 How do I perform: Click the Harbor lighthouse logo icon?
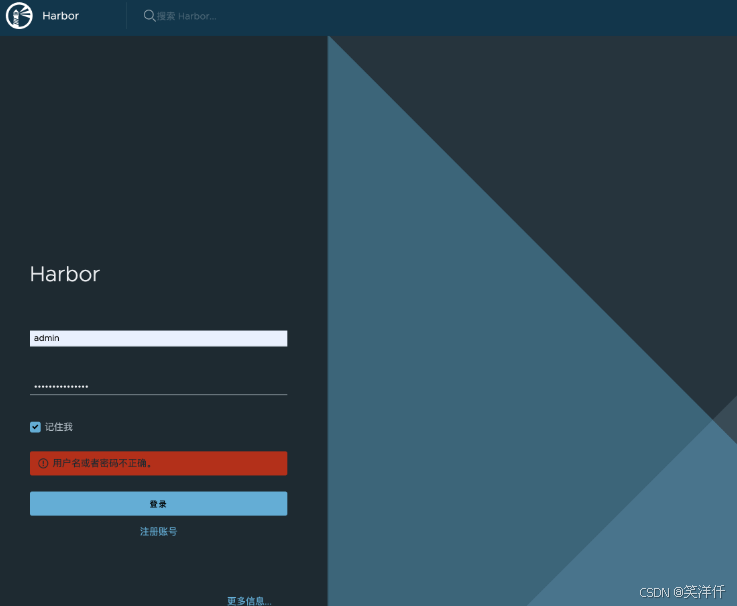click(19, 16)
